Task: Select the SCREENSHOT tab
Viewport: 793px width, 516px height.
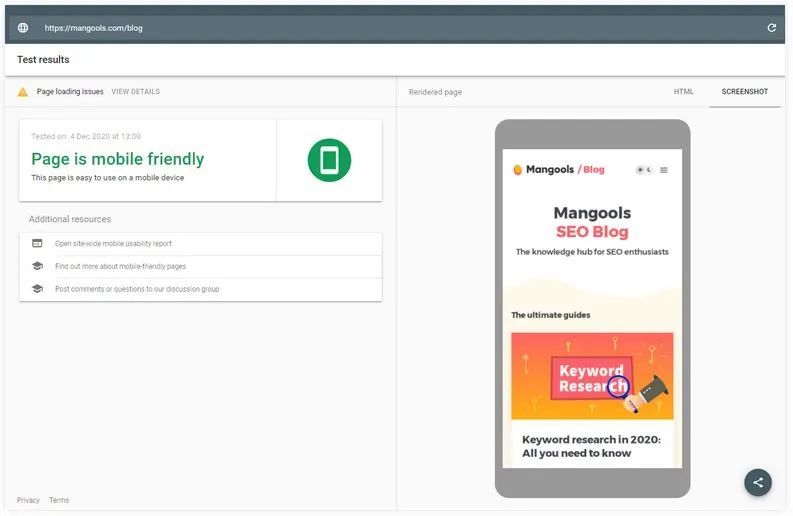Action: pyautogui.click(x=744, y=92)
